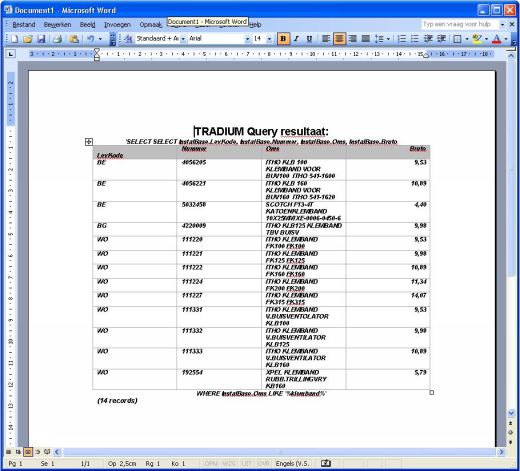The width and height of the screenshot is (520, 471).
Task: Switch to Reading Layout view icon
Action: pos(47,452)
